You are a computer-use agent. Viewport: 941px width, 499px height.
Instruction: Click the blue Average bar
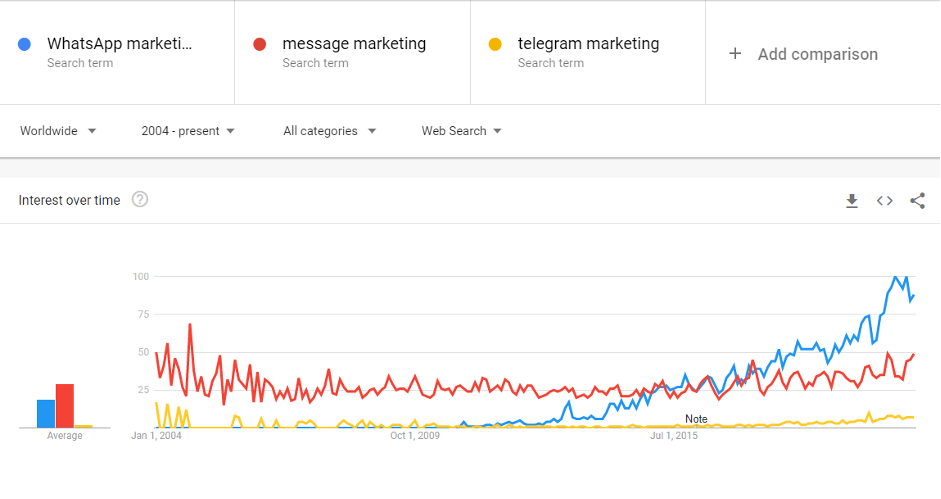[46, 413]
